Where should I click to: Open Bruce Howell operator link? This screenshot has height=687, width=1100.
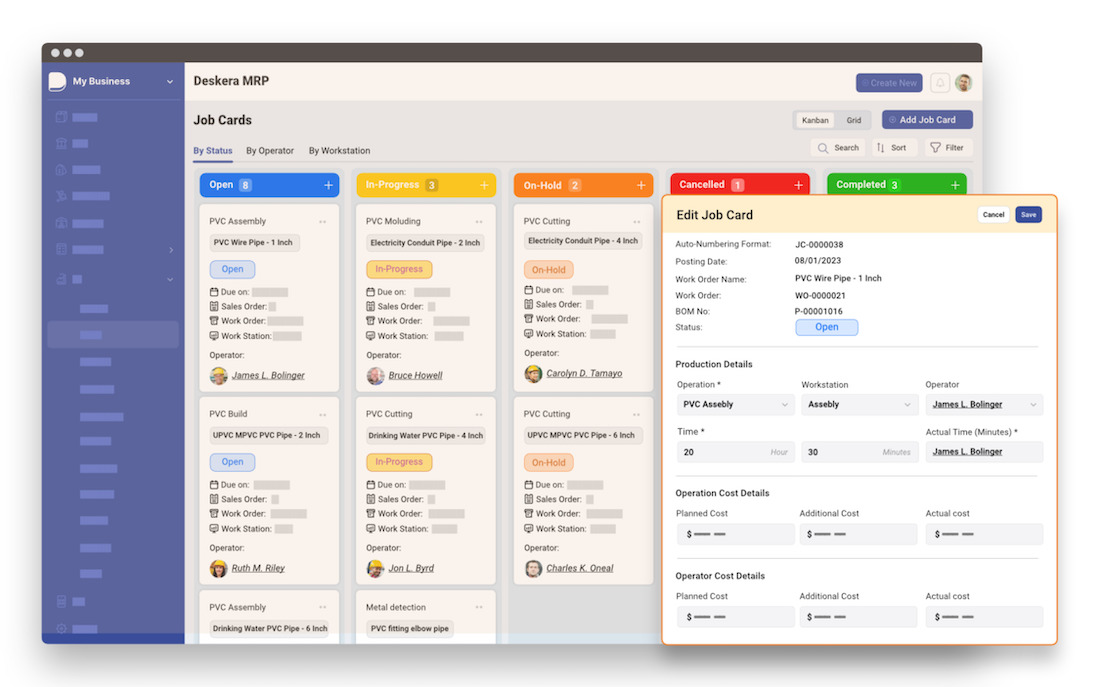tap(415, 375)
